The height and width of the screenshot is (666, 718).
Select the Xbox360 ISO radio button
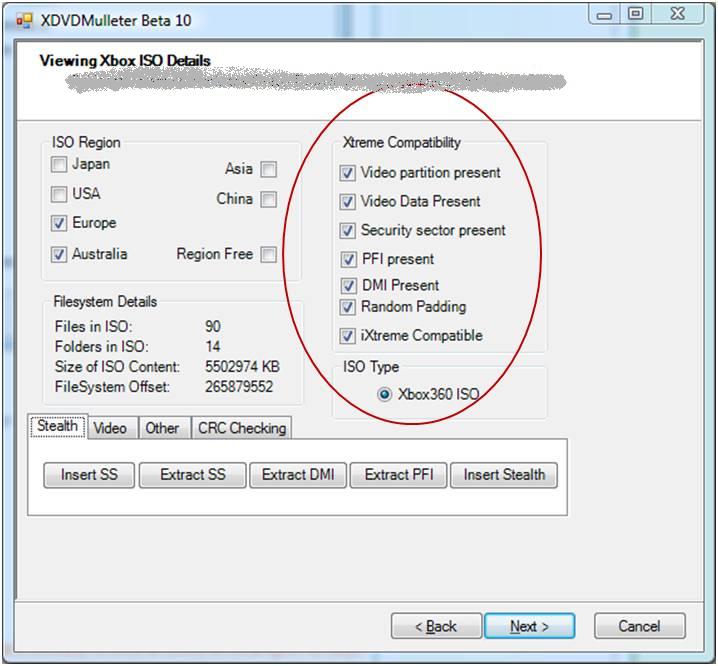[x=385, y=394]
